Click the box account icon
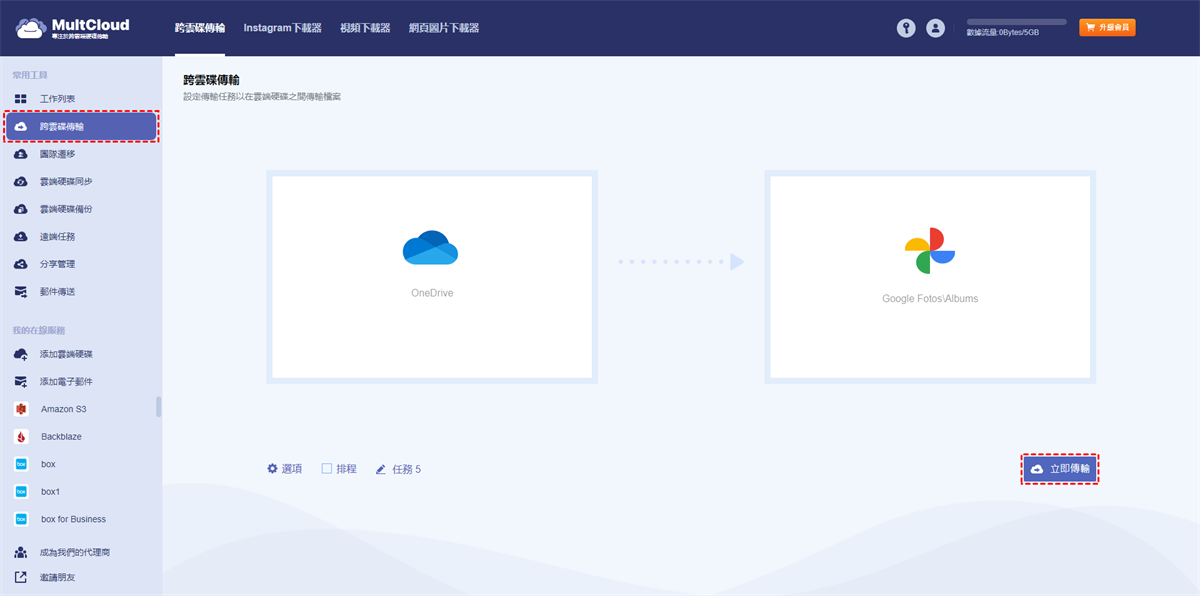The image size is (1200, 596). (21, 464)
